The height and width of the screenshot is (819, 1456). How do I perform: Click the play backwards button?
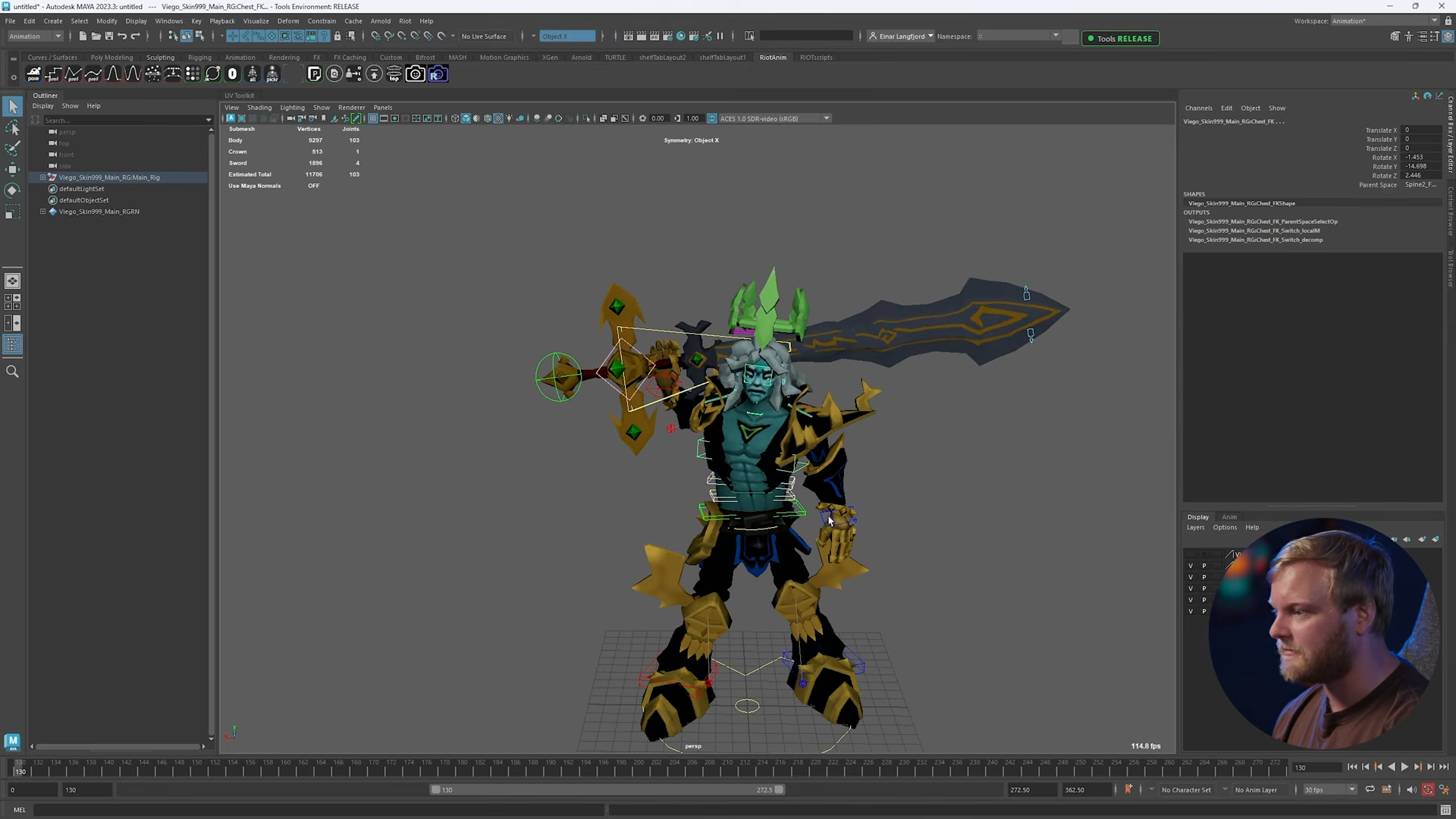click(x=1392, y=767)
